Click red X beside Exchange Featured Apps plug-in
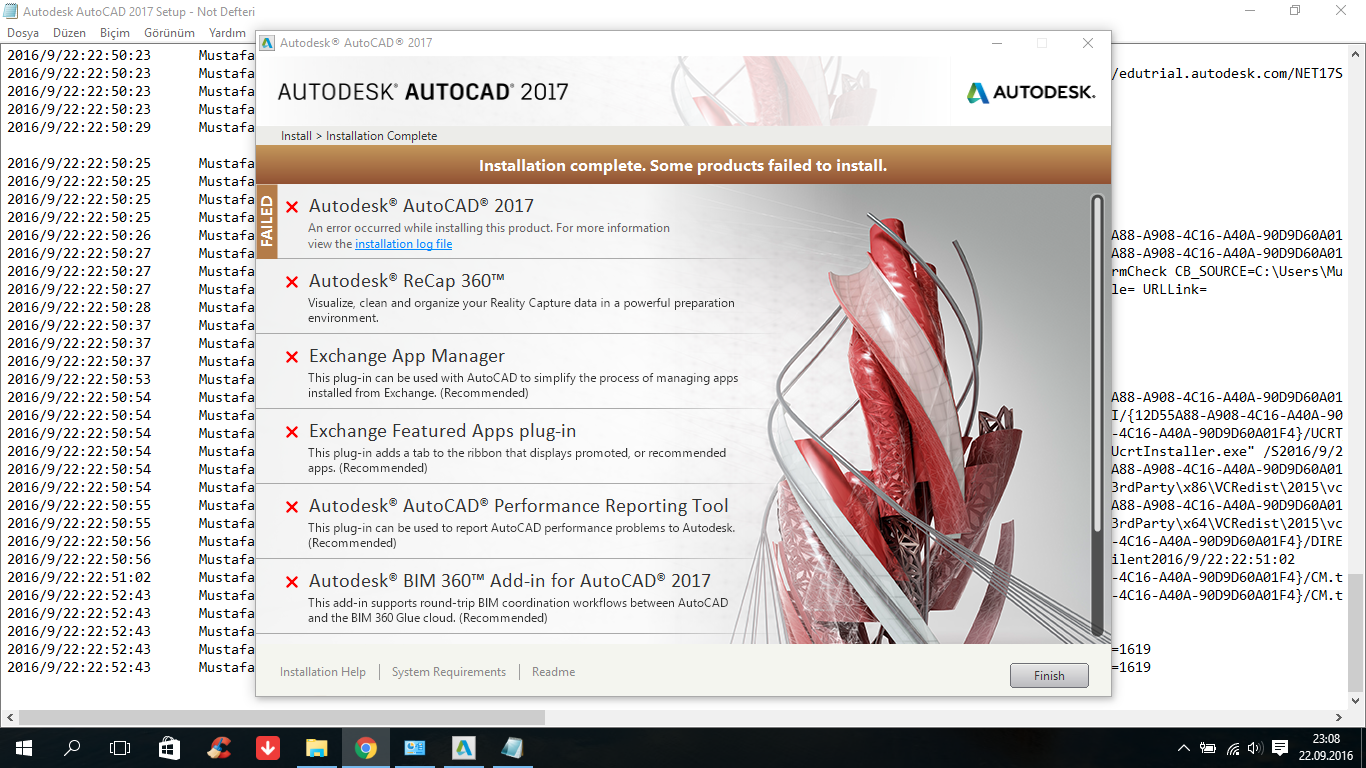The image size is (1366, 768). tap(292, 432)
